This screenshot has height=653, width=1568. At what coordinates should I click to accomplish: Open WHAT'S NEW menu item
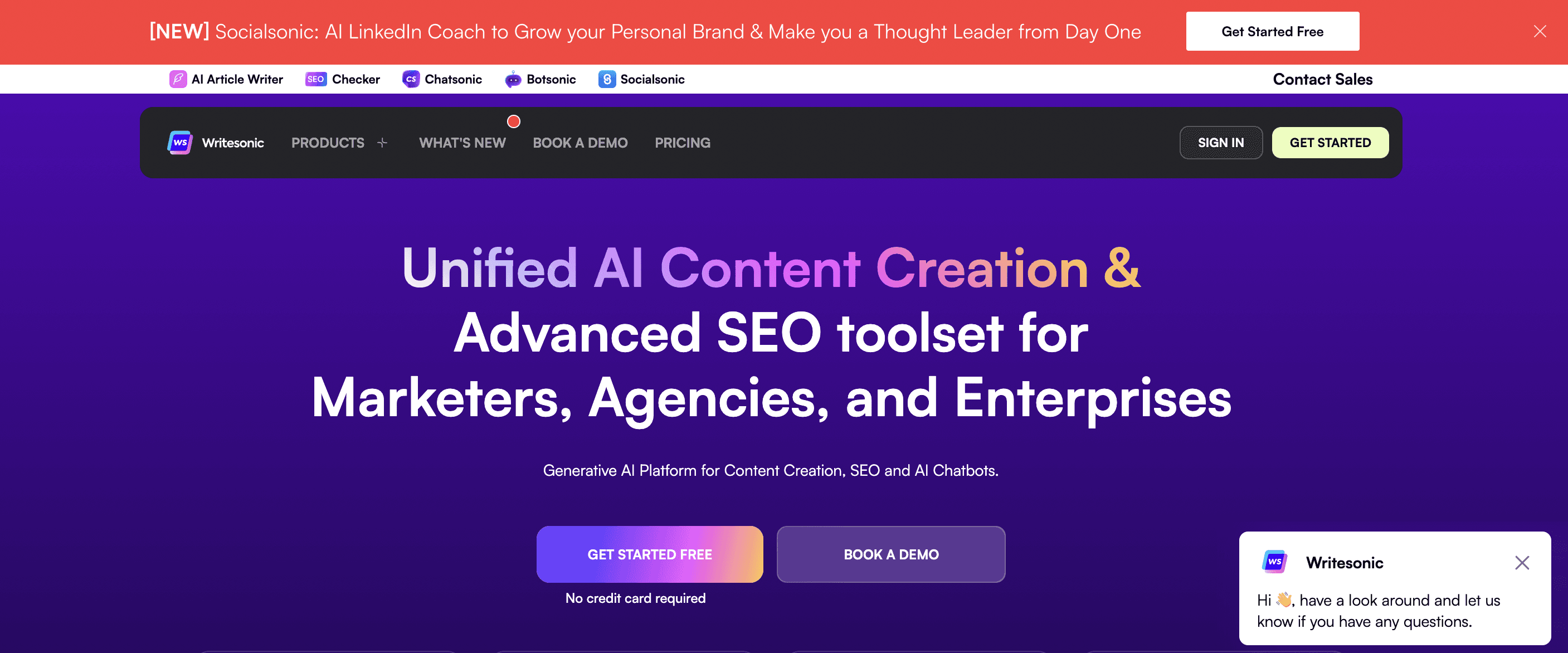click(x=462, y=142)
